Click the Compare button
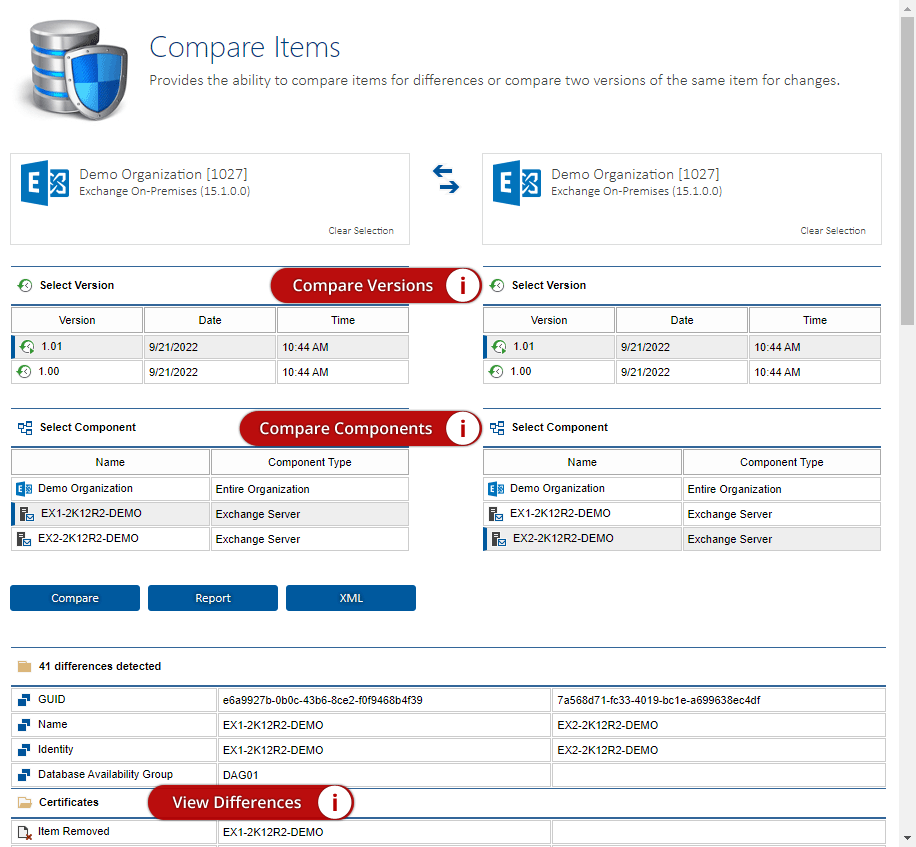The height and width of the screenshot is (847, 916). pos(75,598)
